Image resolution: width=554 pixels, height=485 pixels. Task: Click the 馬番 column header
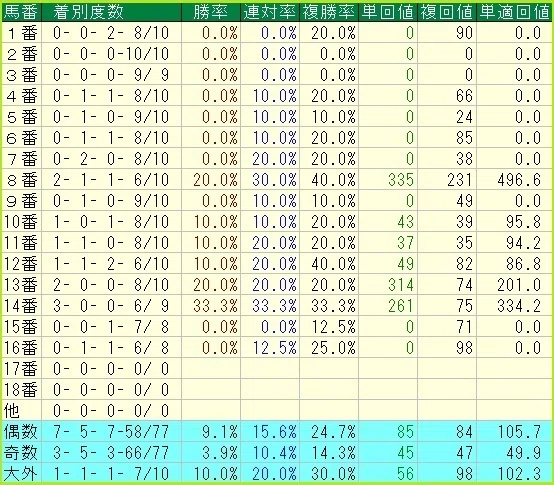coord(21,12)
